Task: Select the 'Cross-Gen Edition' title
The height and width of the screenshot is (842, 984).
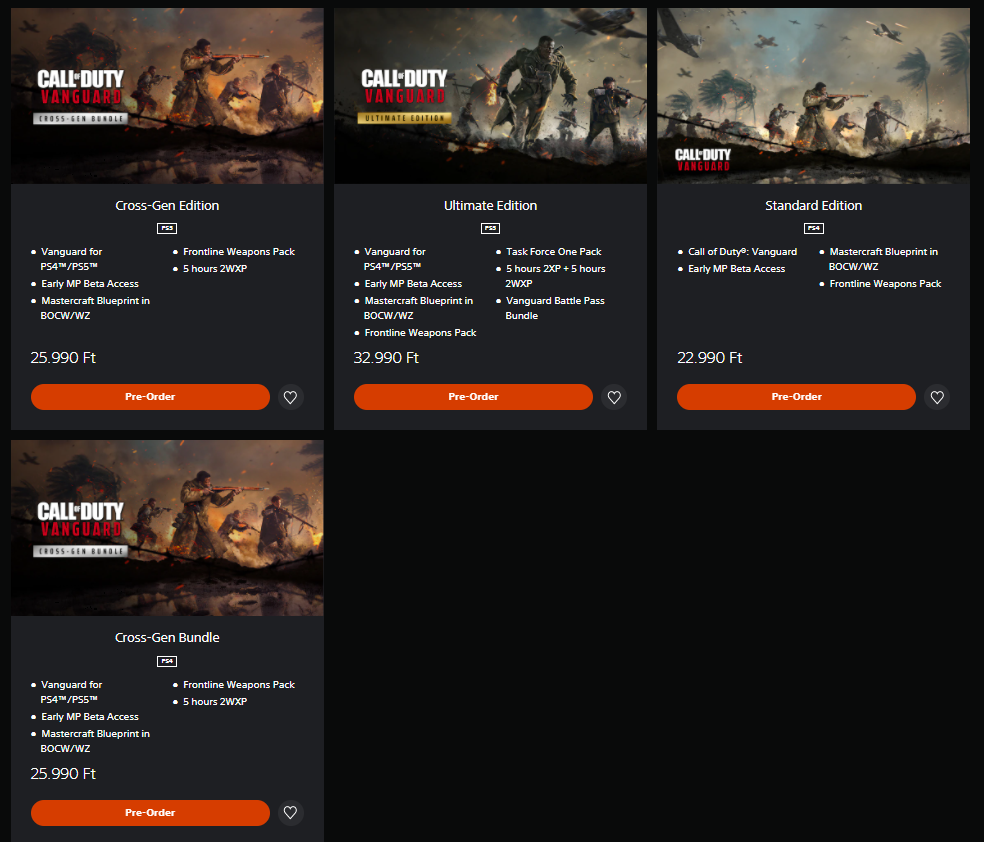Action: (167, 206)
